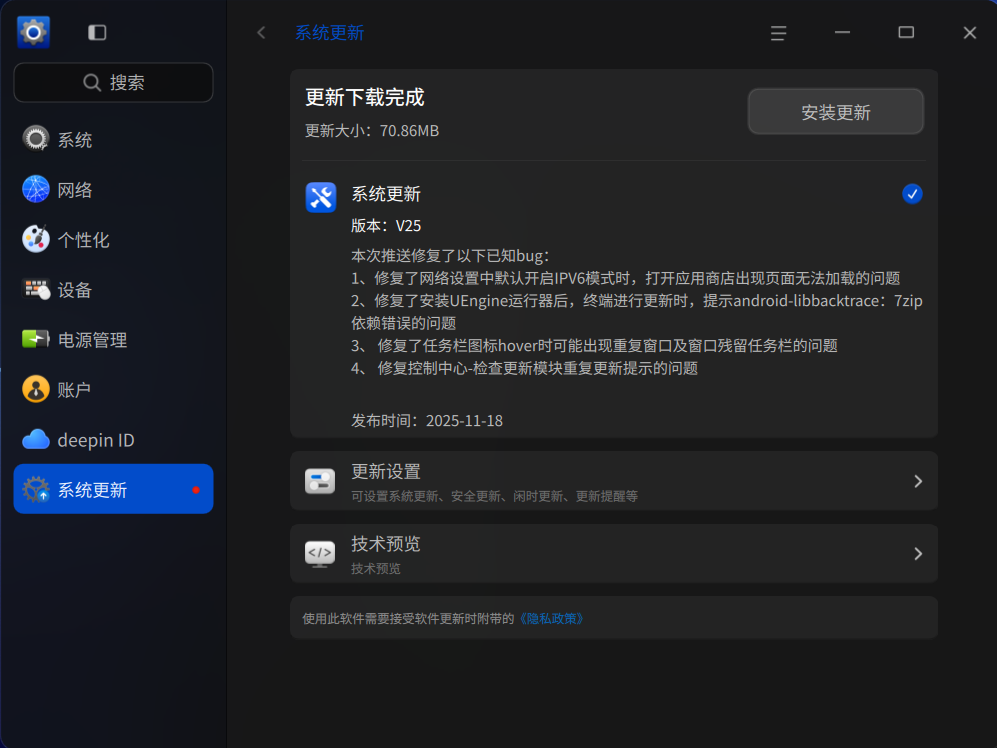Open the 账户 settings category
Viewport: 997px width, 748px height.
pyautogui.click(x=113, y=389)
